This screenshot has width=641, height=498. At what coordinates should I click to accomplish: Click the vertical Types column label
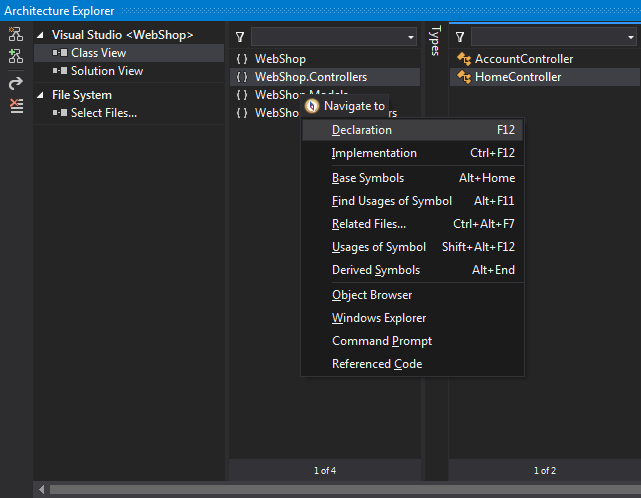(436, 40)
